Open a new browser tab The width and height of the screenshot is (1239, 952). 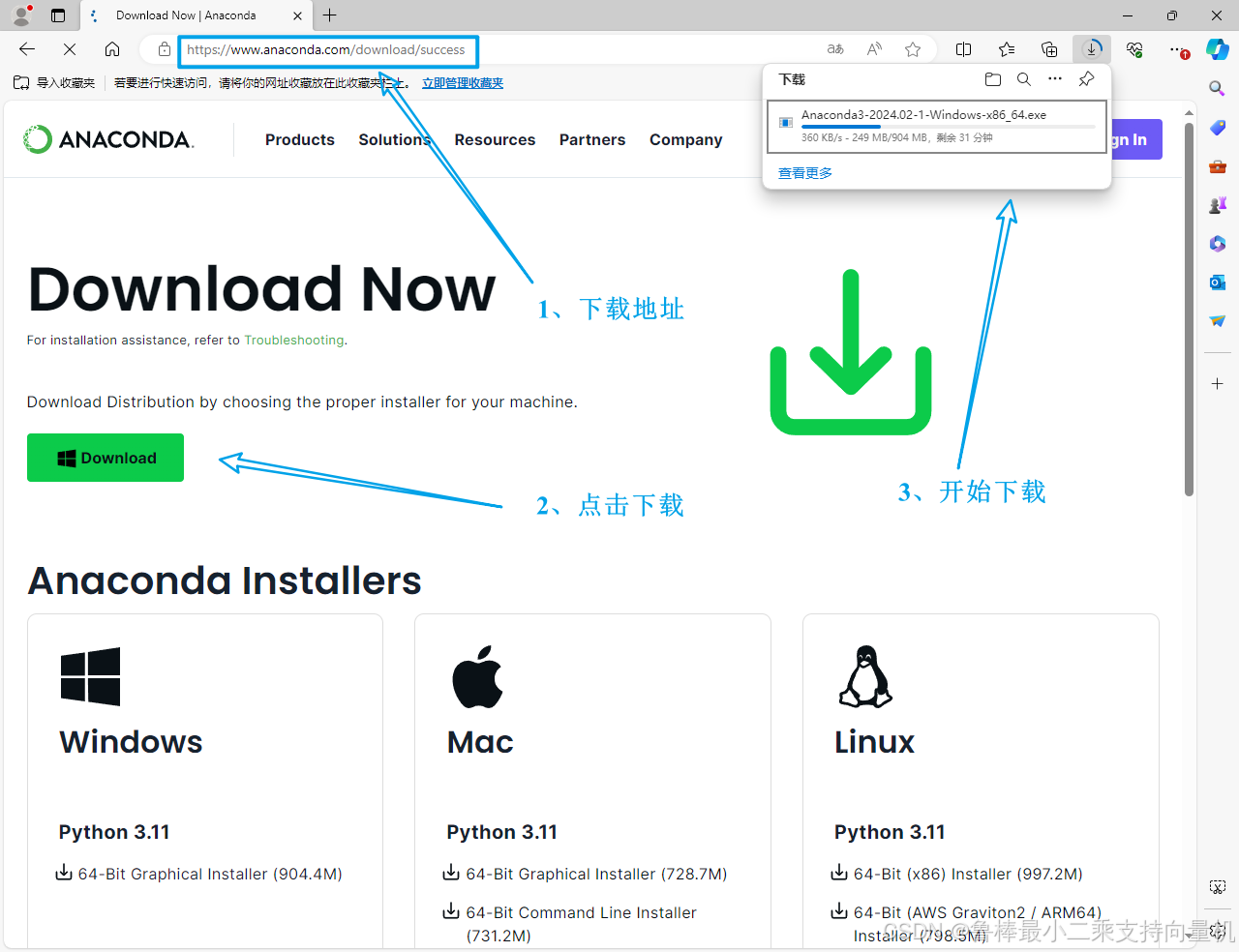click(x=330, y=15)
